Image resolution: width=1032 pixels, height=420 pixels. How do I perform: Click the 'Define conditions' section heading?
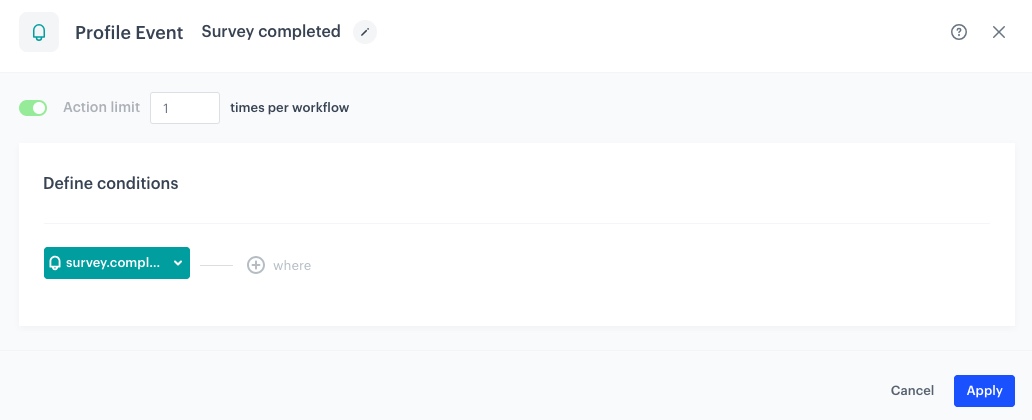(x=111, y=183)
